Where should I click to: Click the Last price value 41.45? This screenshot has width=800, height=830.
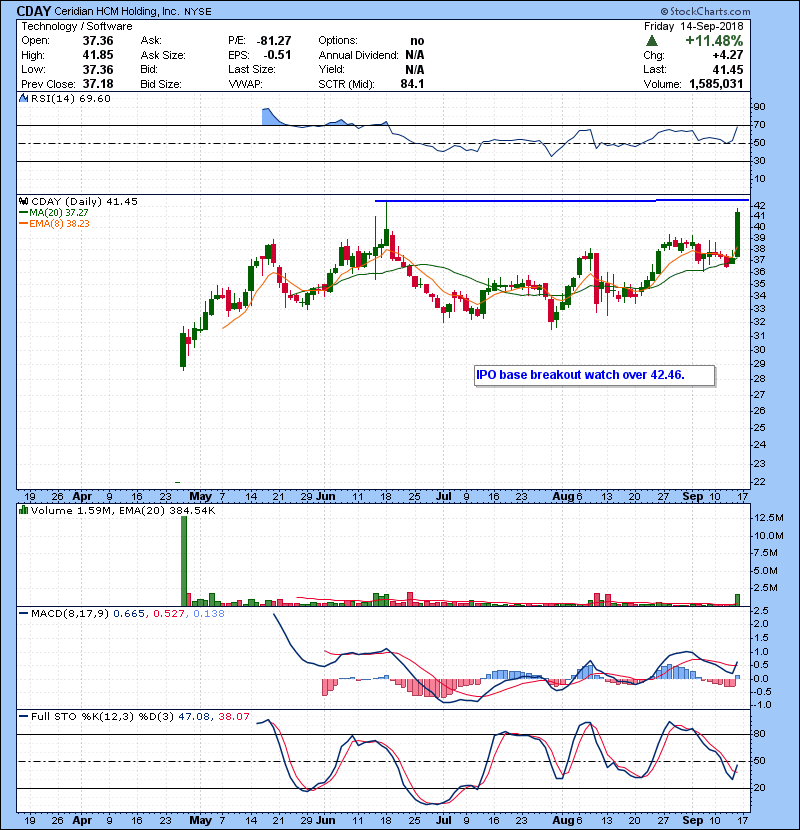pyautogui.click(x=728, y=69)
